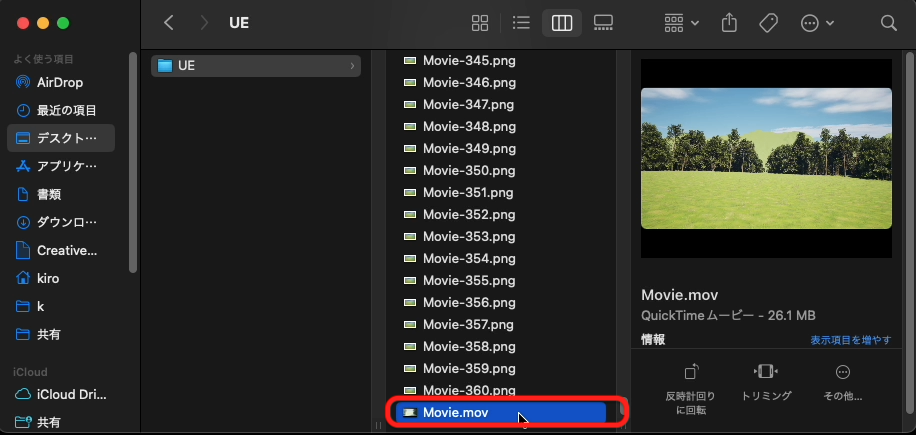The height and width of the screenshot is (435, 916).
Task: Select デスクトップ in the sidebar
Action: (61, 138)
